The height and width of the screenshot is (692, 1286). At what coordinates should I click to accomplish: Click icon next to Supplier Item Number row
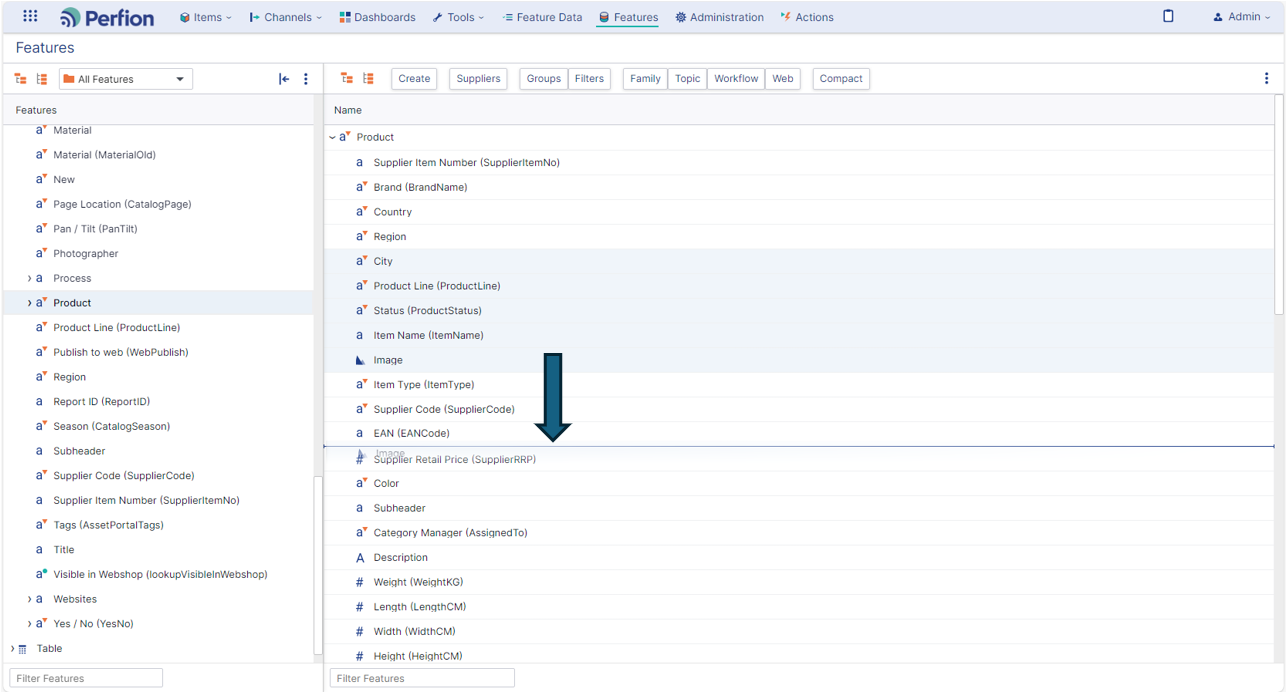(360, 162)
